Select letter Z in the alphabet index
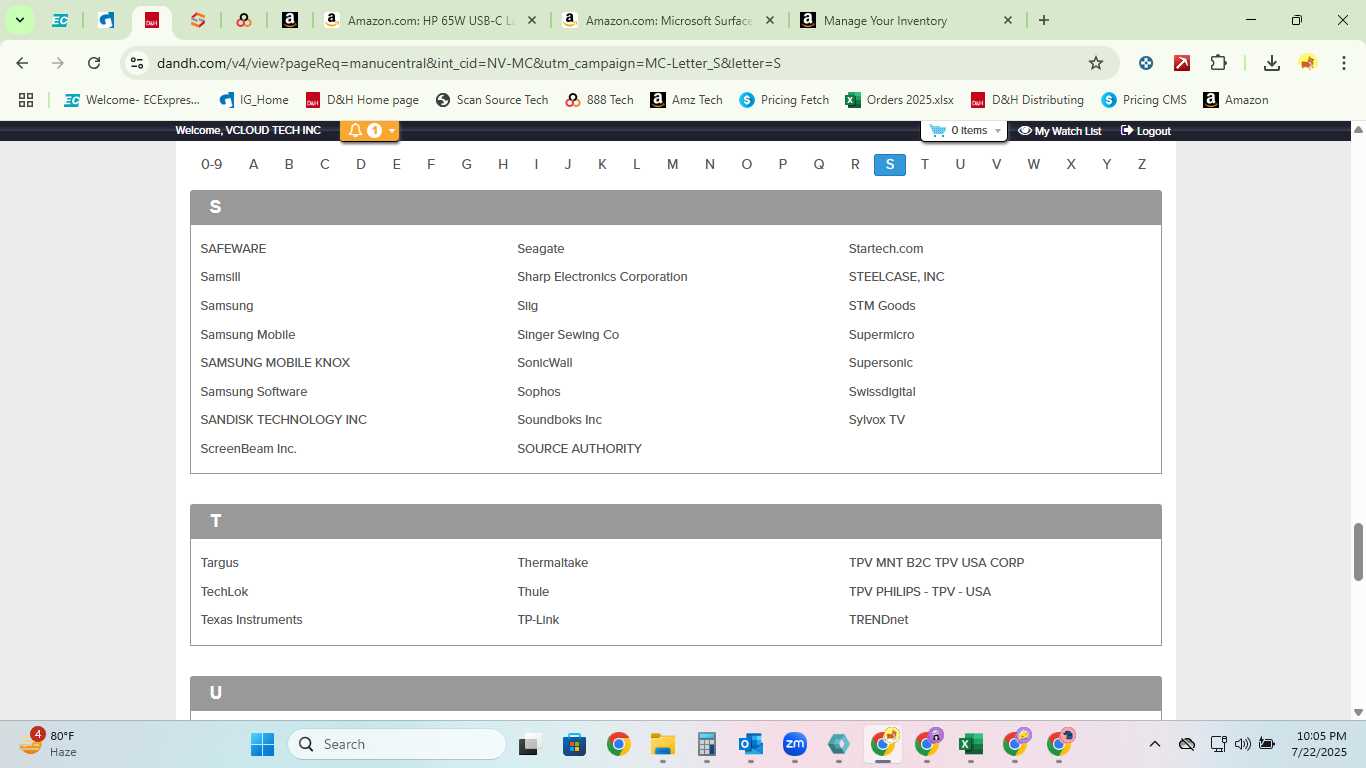1366x768 pixels. click(x=1142, y=164)
